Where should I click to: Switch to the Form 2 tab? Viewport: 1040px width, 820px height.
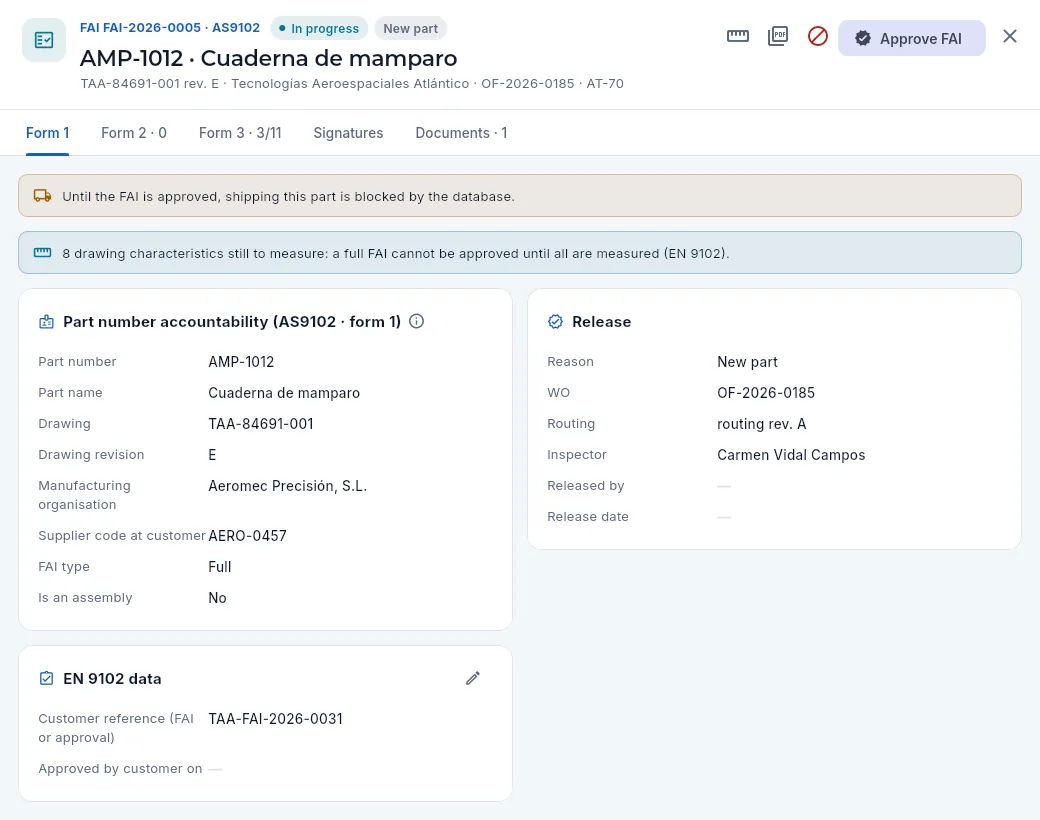(x=134, y=133)
